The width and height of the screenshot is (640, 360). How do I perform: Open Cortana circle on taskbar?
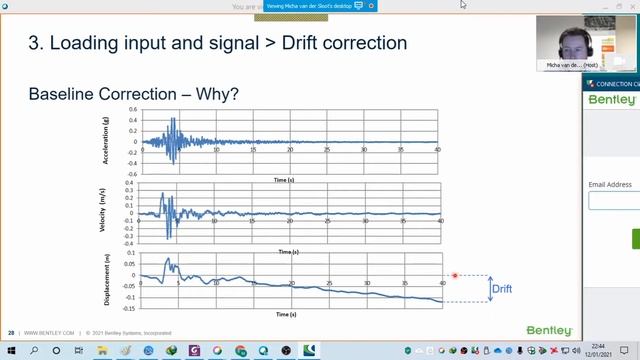click(x=56, y=351)
